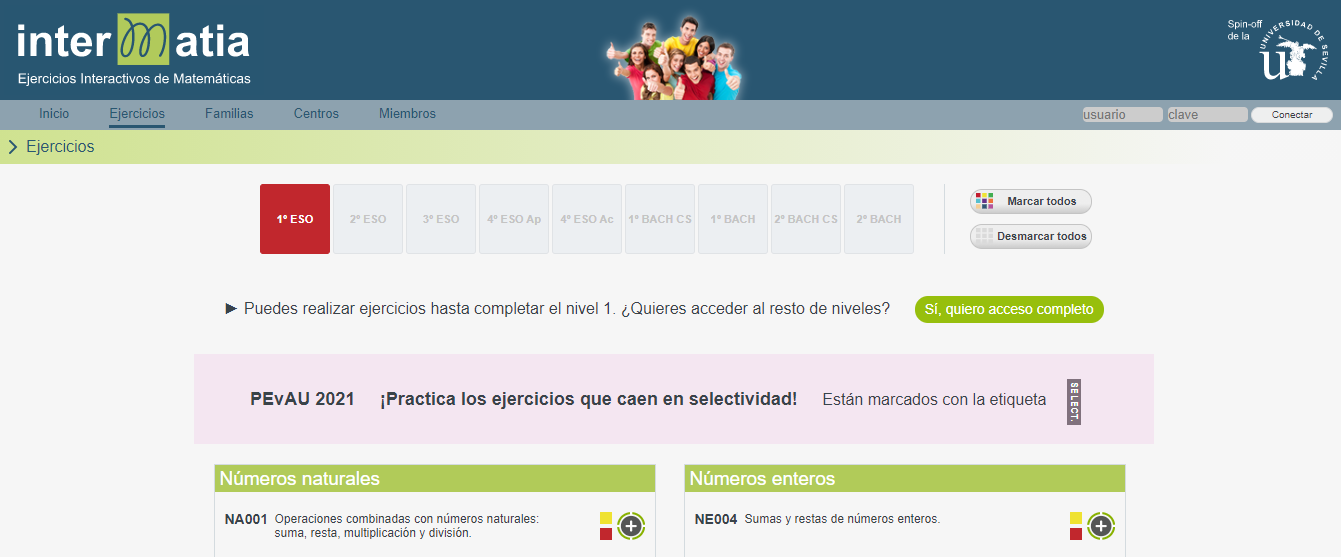Open the Inicio menu item
The height and width of the screenshot is (557, 1341).
(x=54, y=114)
